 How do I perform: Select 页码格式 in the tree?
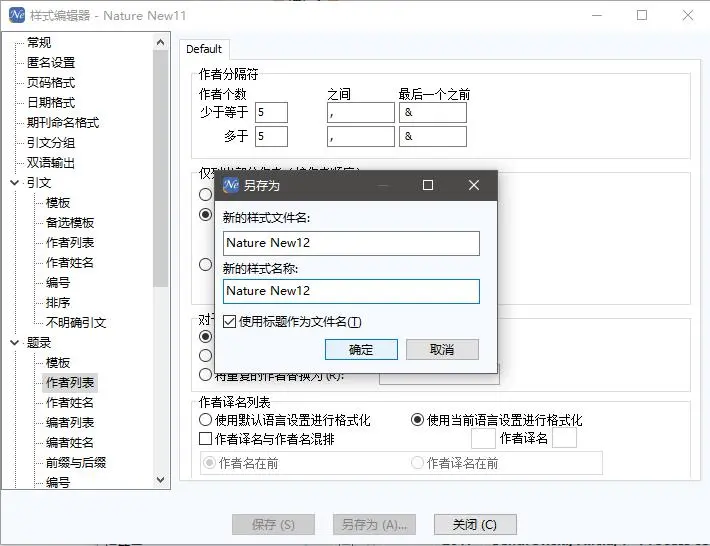(51, 82)
